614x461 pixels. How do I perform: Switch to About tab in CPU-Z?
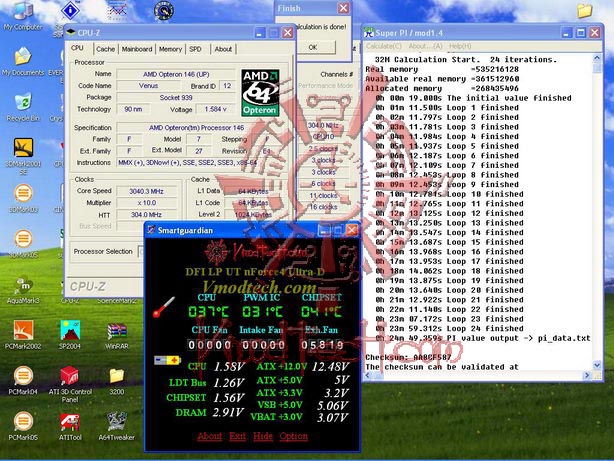point(223,49)
